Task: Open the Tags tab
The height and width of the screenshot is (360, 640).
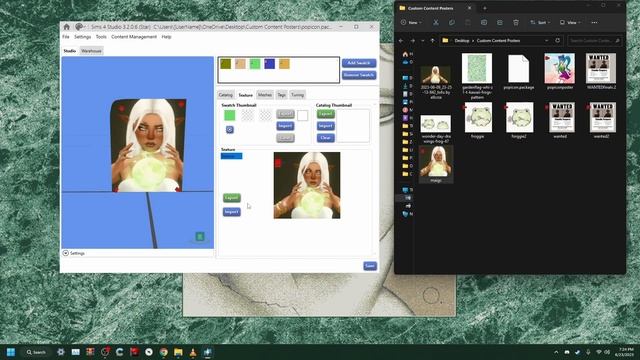Action: point(281,95)
